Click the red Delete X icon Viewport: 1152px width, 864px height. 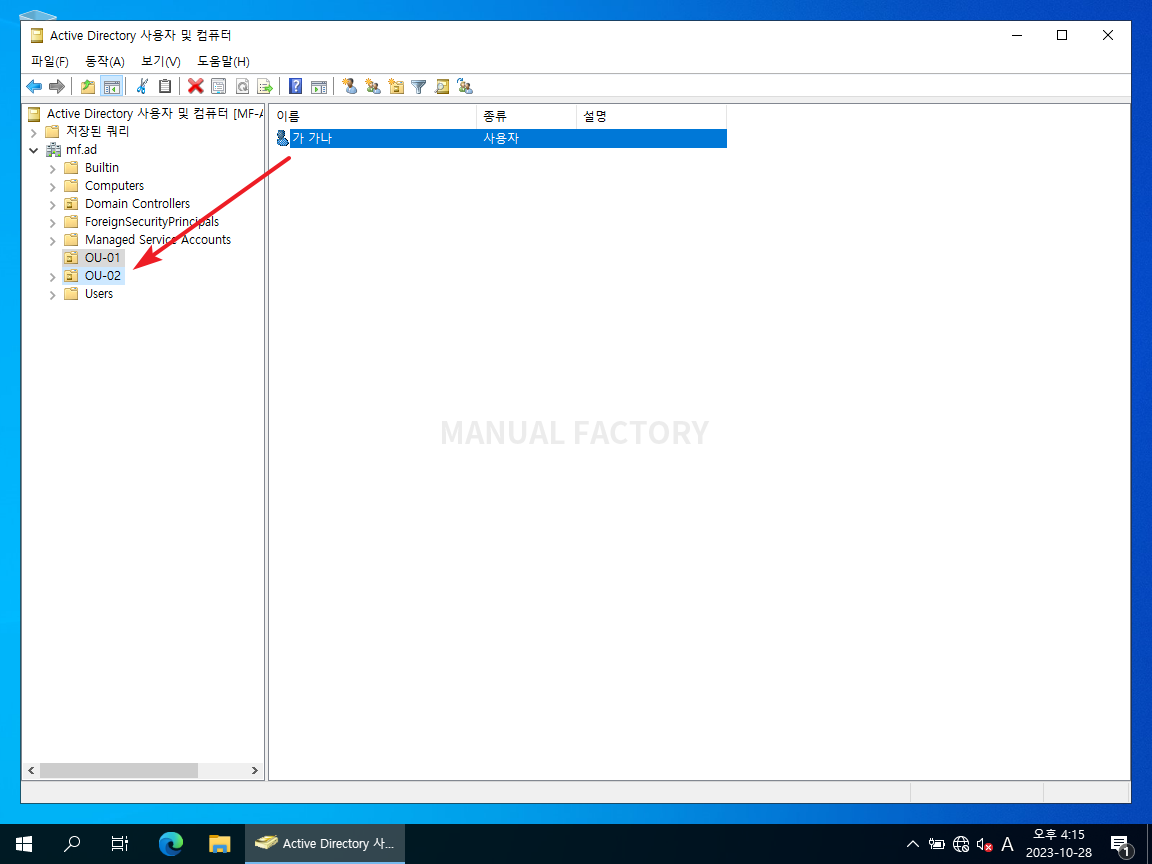click(195, 87)
